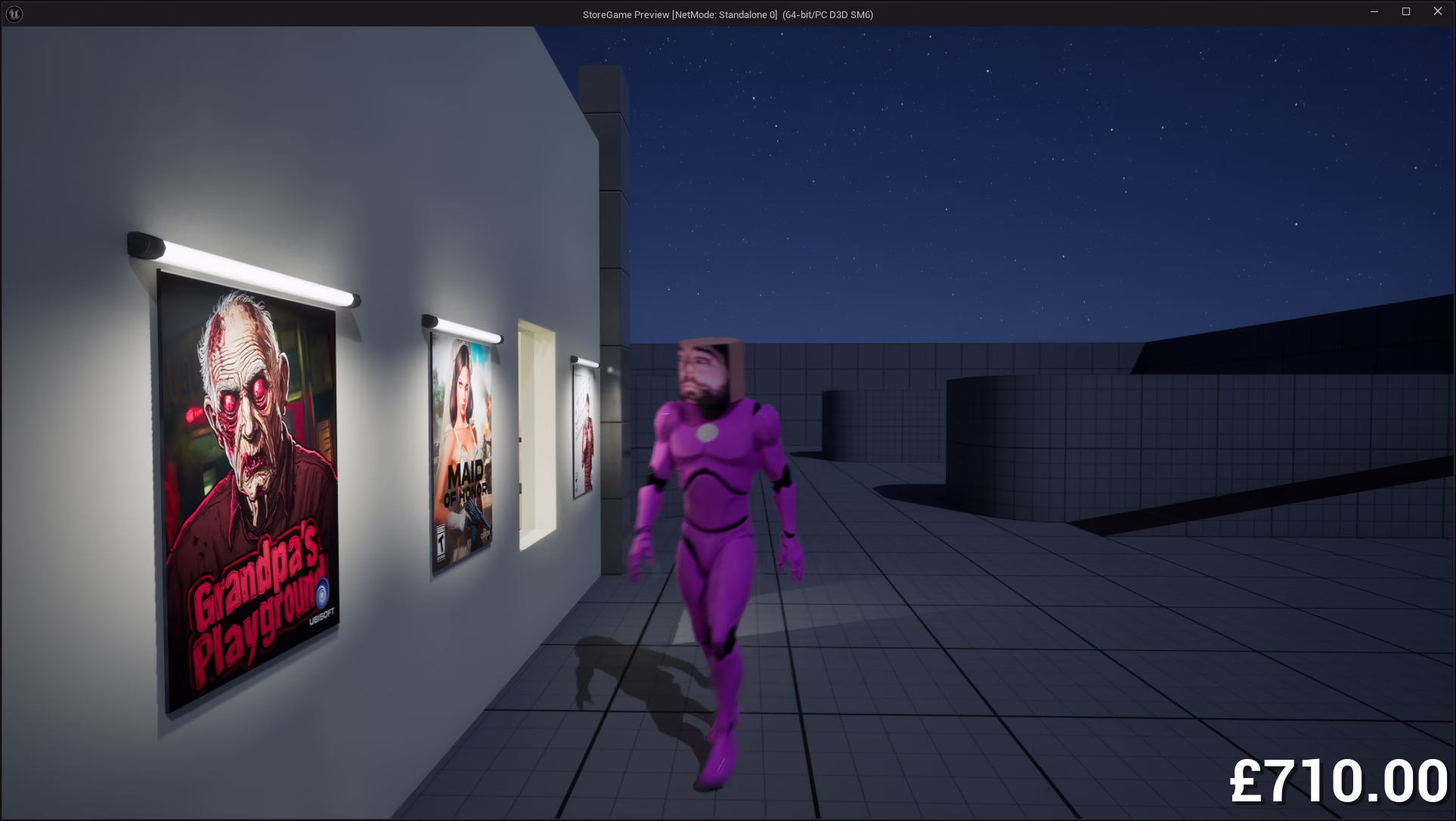Screen dimensions: 1456x821
Task: Click the light tube above Grandpa's poster
Action: click(243, 269)
